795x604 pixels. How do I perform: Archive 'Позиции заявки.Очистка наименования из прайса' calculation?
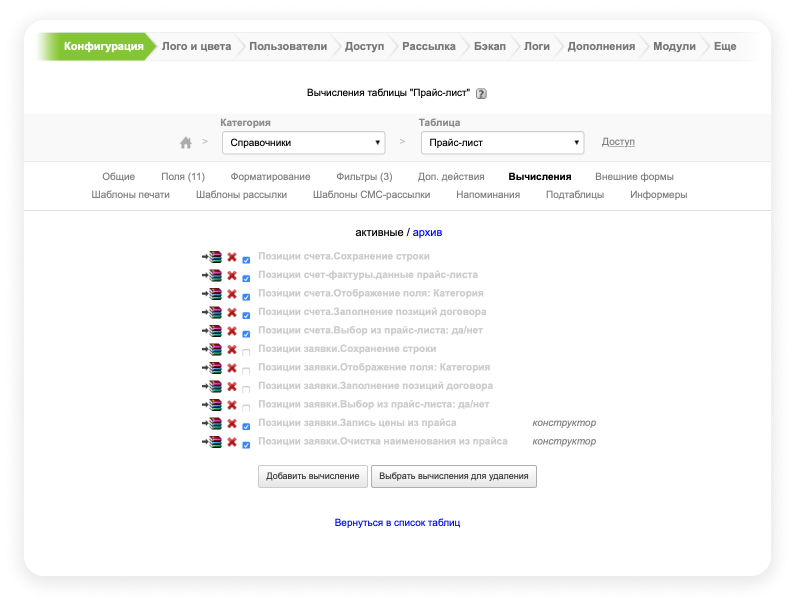coord(212,442)
